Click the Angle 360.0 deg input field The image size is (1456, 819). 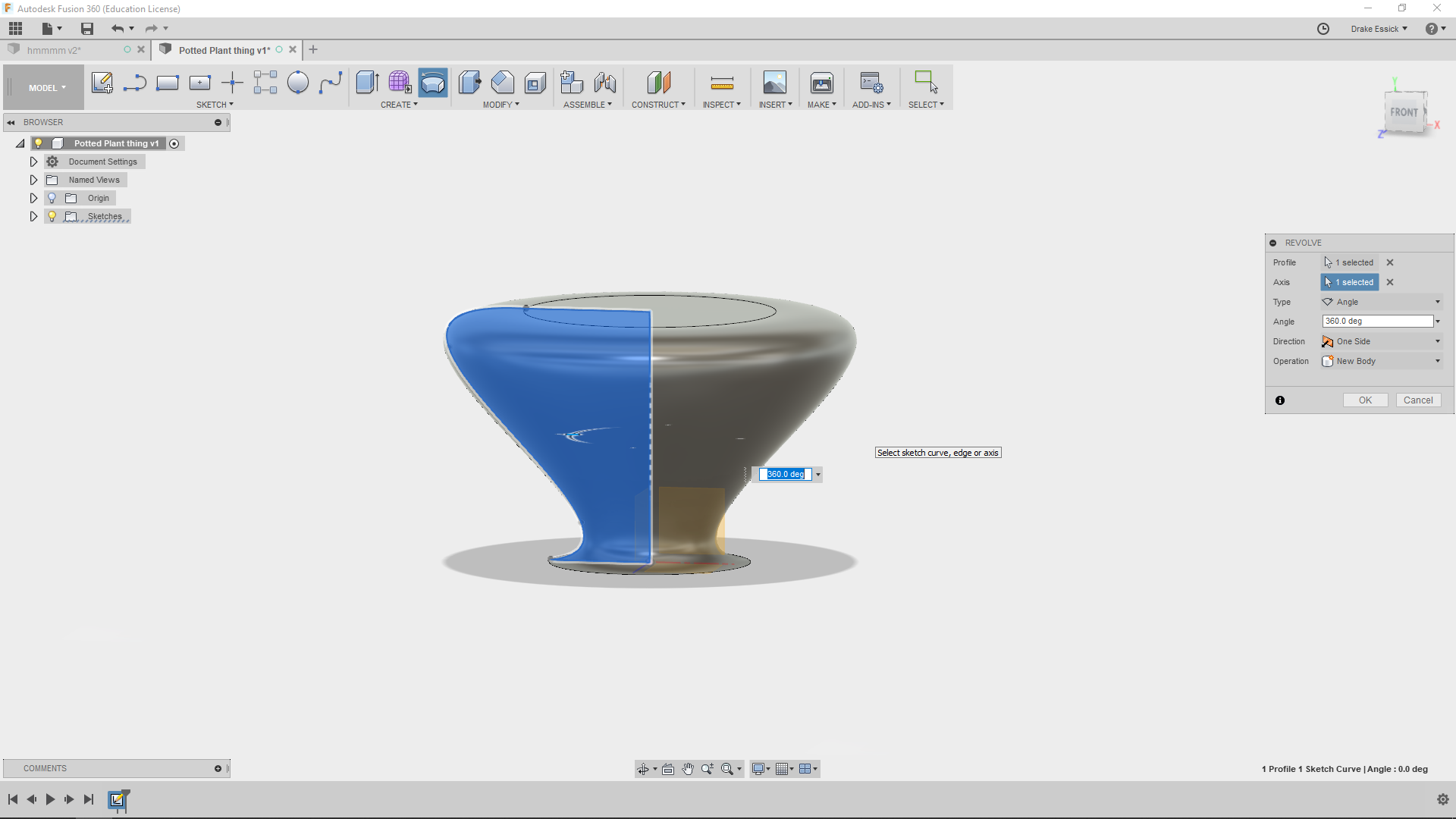click(1377, 322)
